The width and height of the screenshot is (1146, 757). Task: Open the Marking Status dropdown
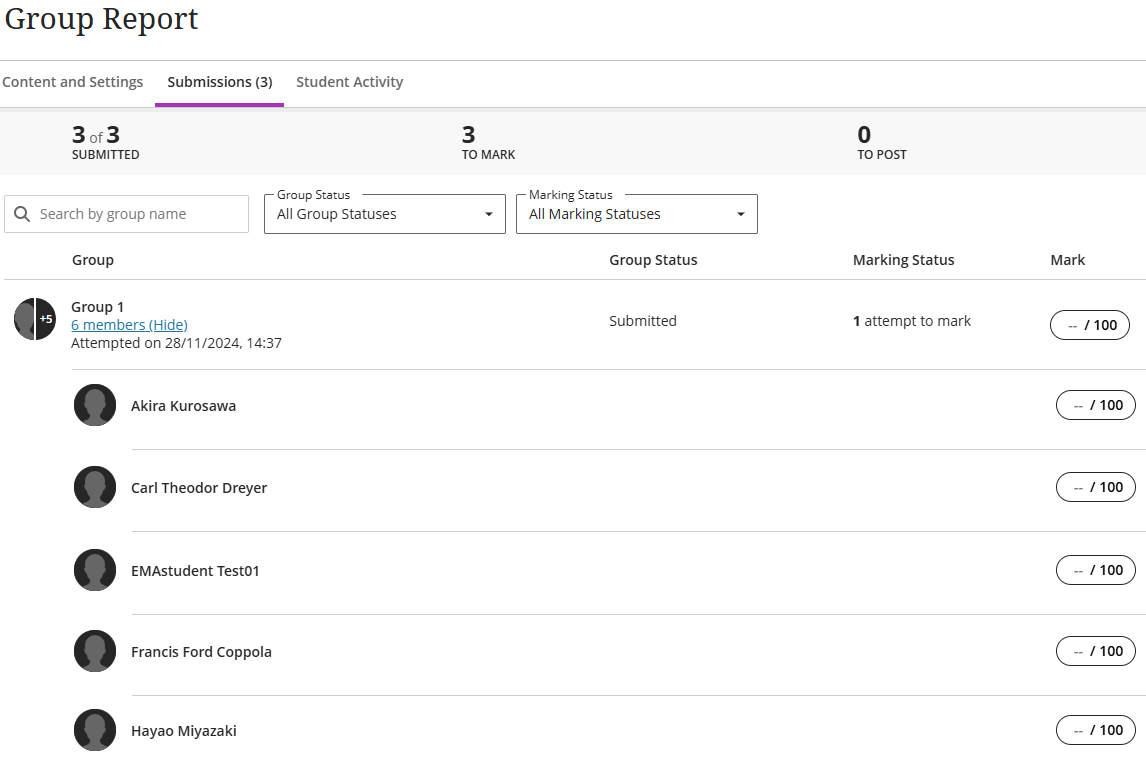click(x=636, y=214)
